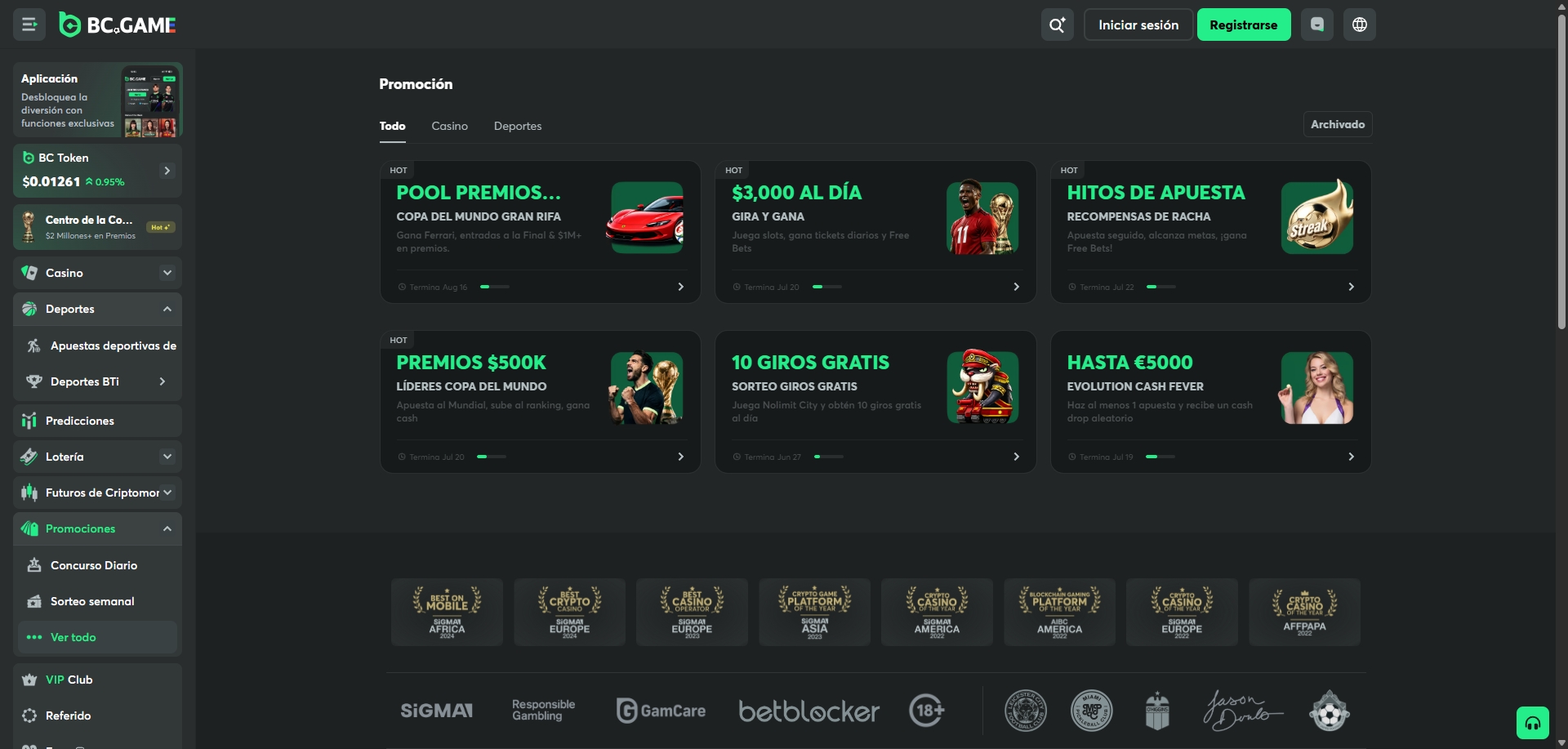The image size is (1568, 749).
Task: Click the EVOLUTION CASH FEVER subtitle
Action: [1135, 386]
